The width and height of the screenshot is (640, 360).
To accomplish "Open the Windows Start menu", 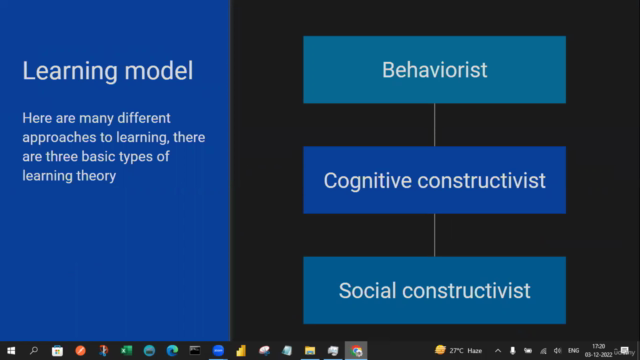I will (x=11, y=351).
